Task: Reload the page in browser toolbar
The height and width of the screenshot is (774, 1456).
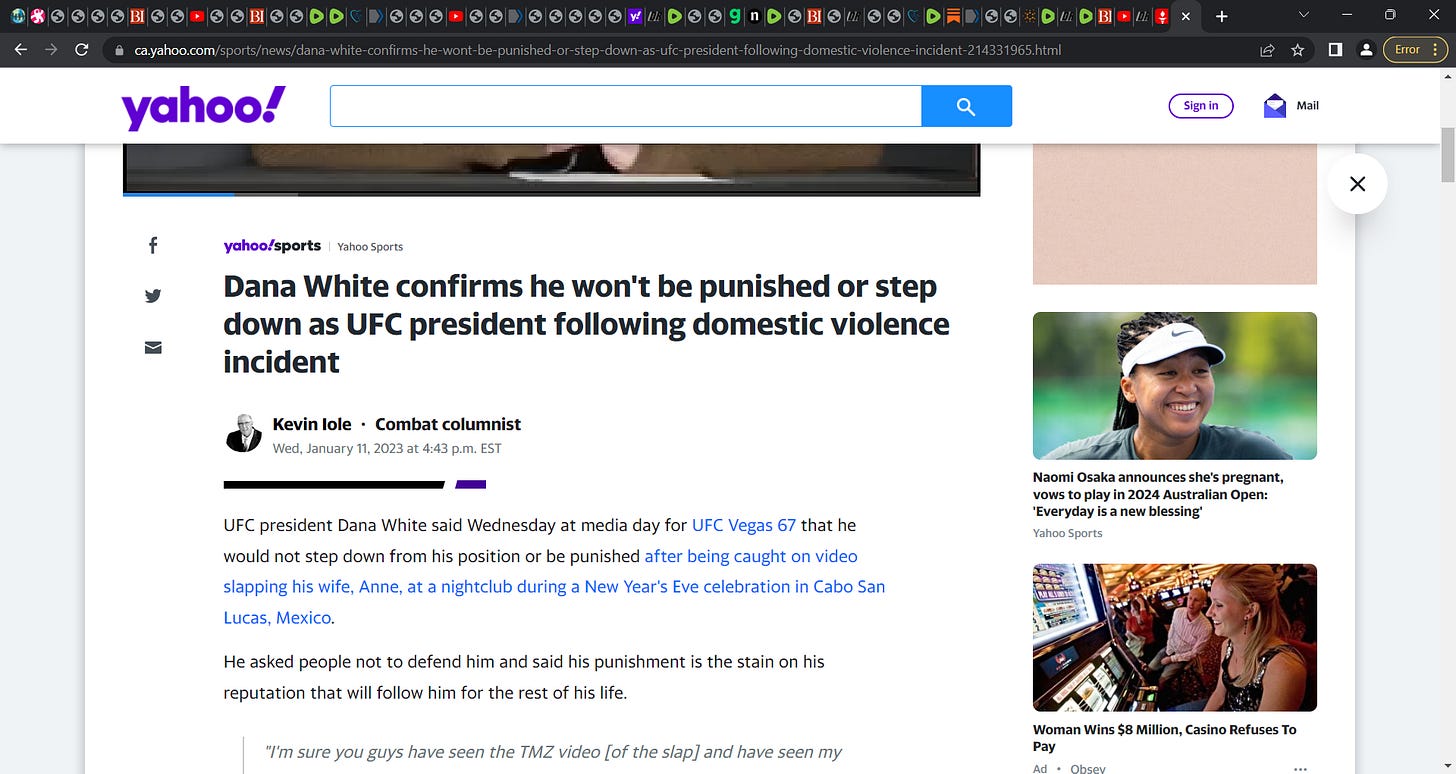Action: pyautogui.click(x=82, y=49)
